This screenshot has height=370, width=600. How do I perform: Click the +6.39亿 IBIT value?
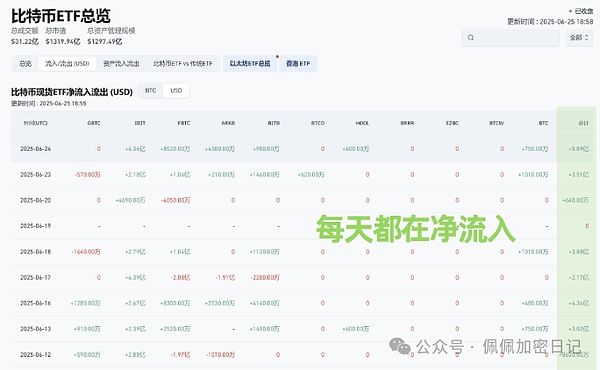tap(135, 277)
